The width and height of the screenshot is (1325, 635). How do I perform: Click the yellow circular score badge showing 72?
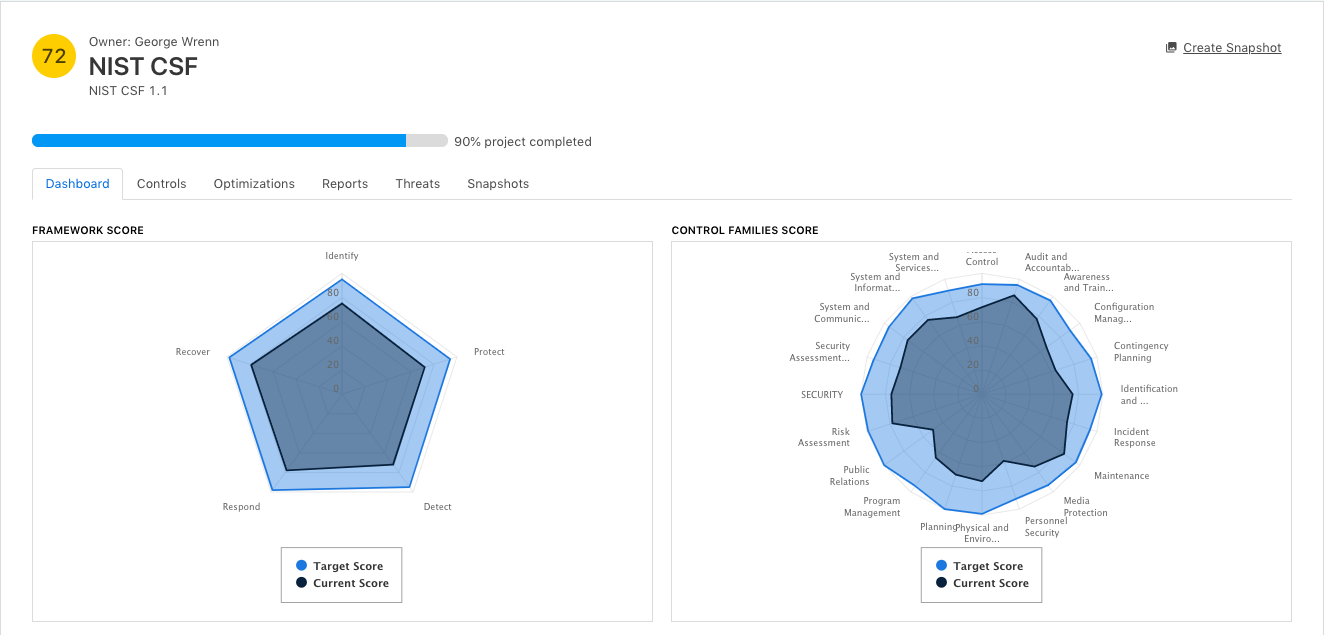click(x=53, y=56)
